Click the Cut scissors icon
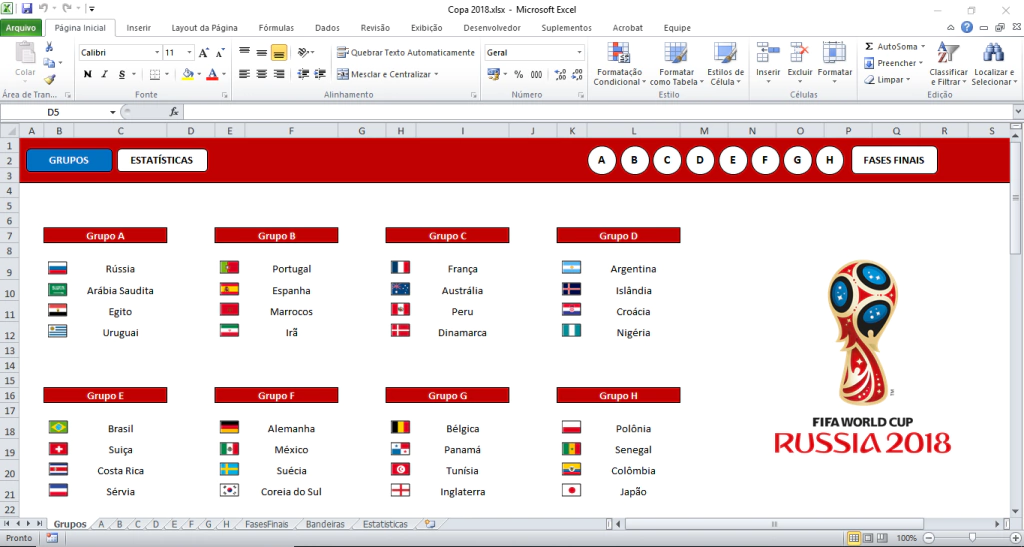Screen dimensions: 1024x547 [x=49, y=47]
